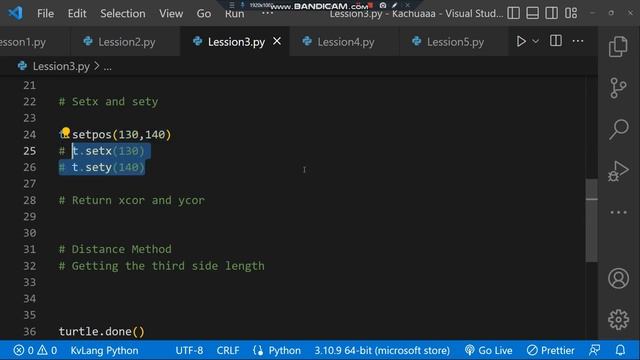Split the editor to the right
Viewport: 640px width, 360px height.
(556, 41)
